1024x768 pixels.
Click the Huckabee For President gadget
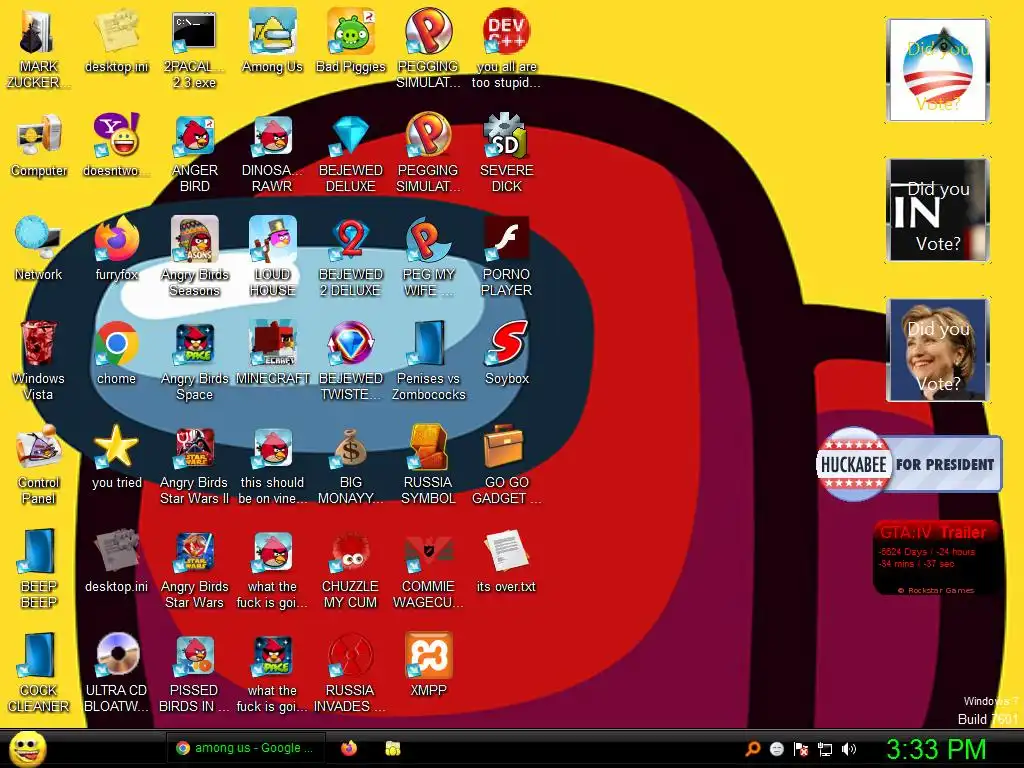[909, 464]
